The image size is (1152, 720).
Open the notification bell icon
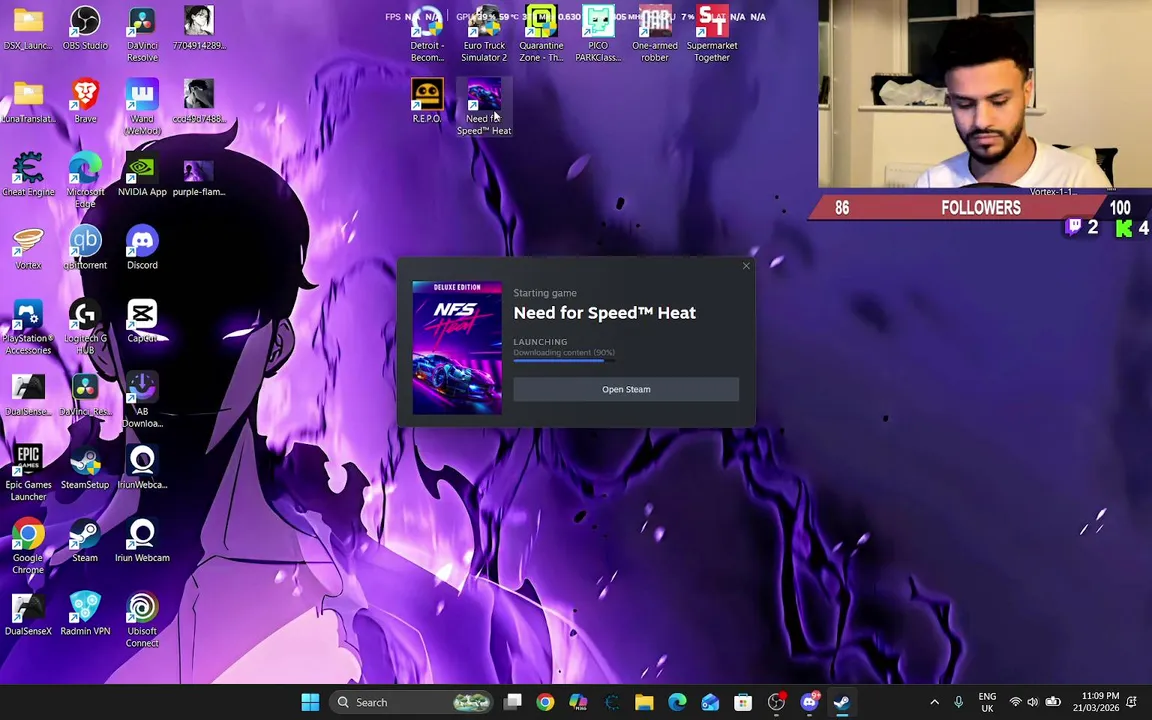click(1132, 702)
